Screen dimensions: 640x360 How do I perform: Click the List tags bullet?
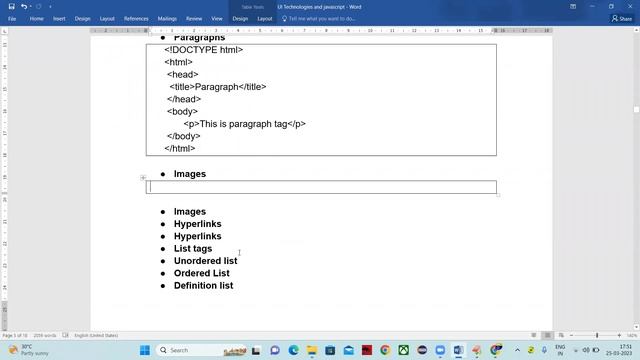pos(193,249)
